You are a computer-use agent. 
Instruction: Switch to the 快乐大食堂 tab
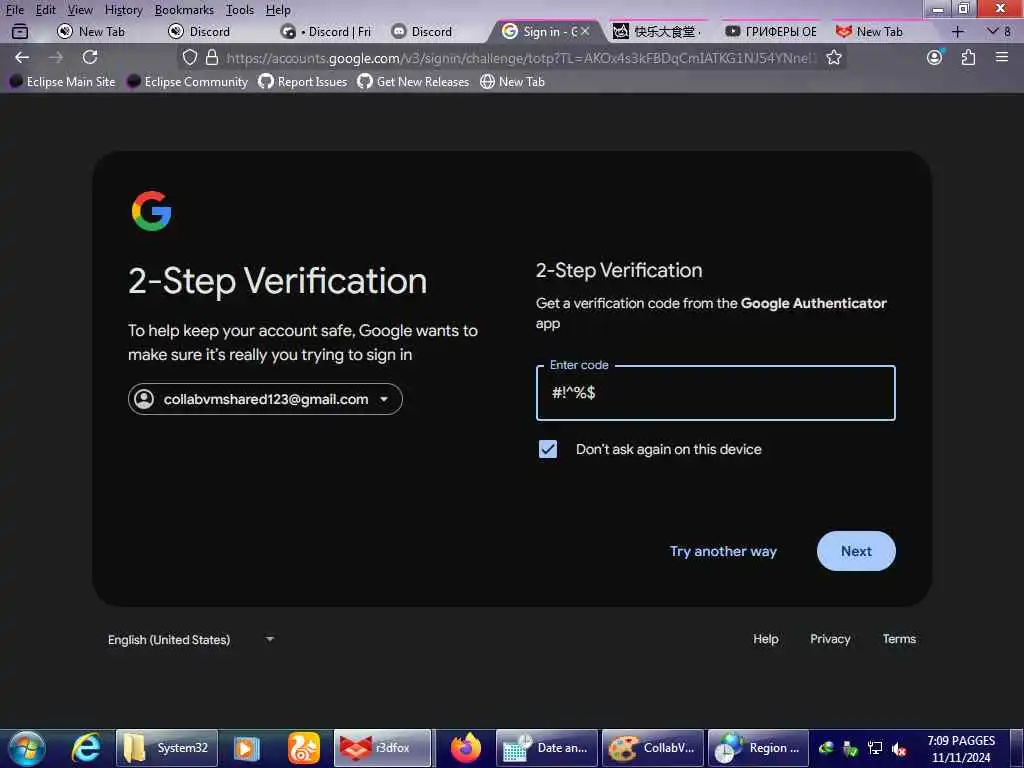[656, 31]
